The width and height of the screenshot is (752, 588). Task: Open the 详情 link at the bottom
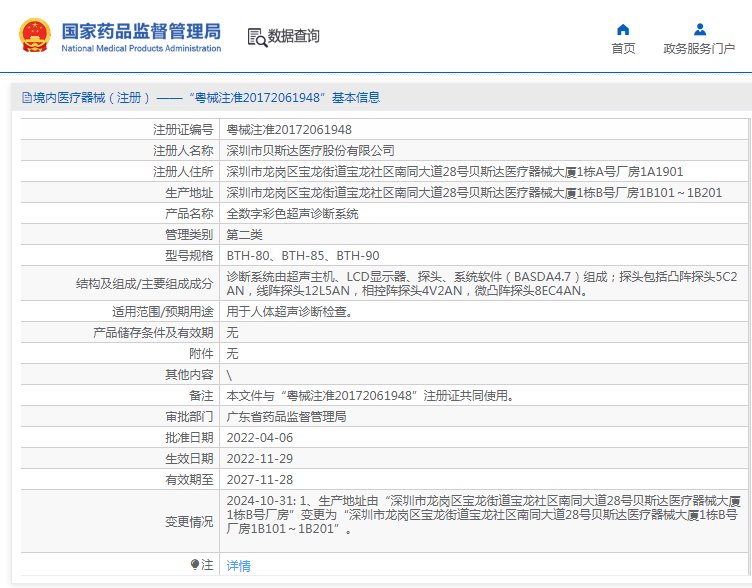[238, 566]
